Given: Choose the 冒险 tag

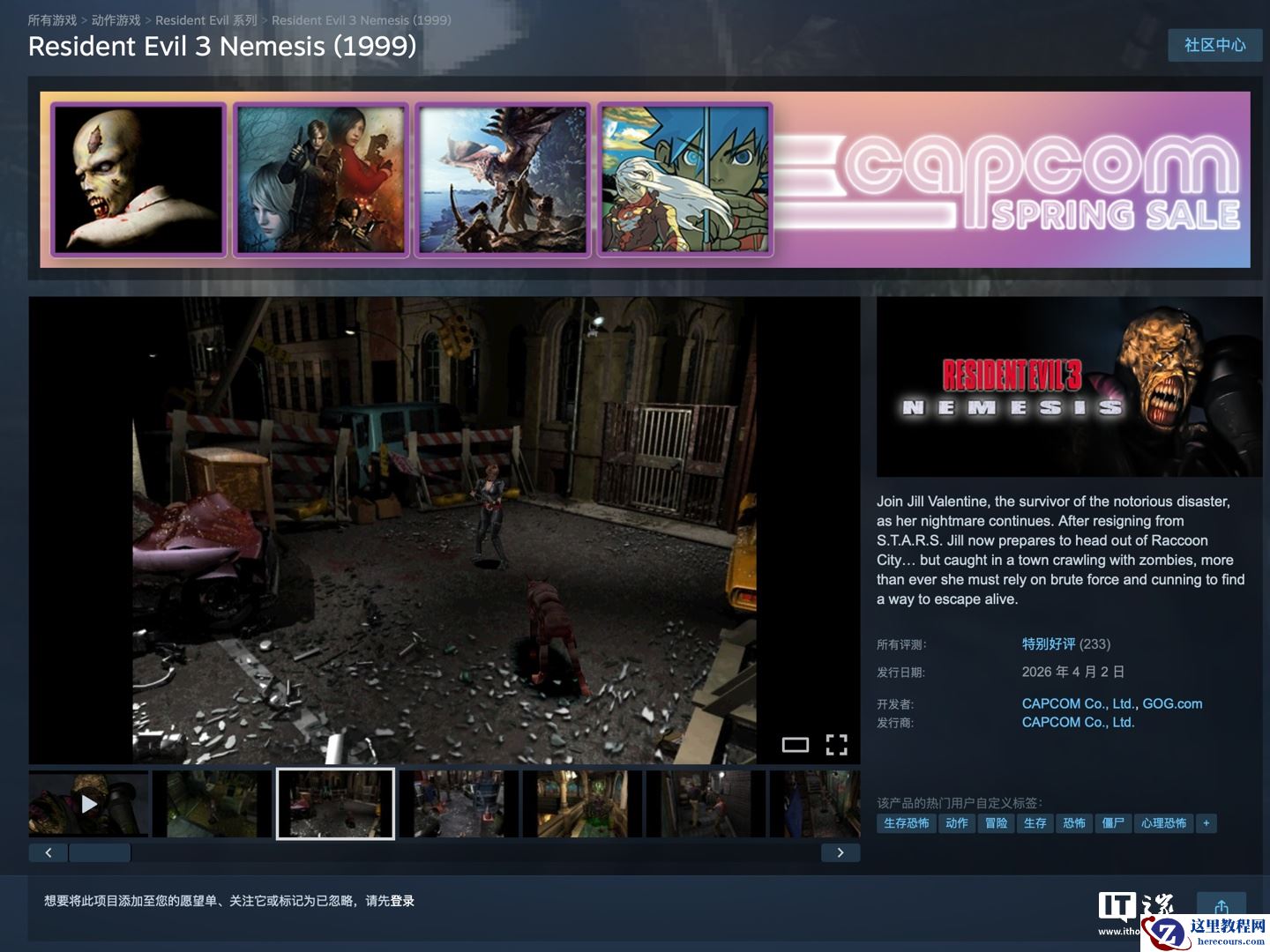Looking at the screenshot, I should pyautogui.click(x=996, y=823).
